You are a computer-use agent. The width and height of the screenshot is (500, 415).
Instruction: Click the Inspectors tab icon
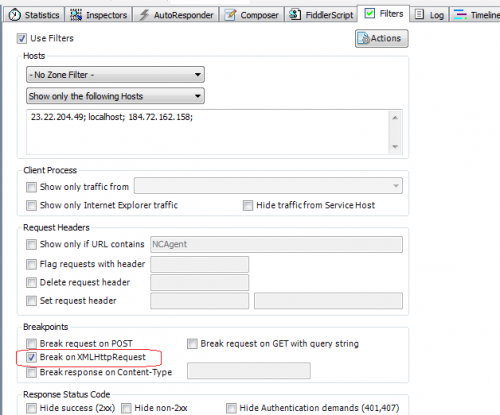point(76,15)
